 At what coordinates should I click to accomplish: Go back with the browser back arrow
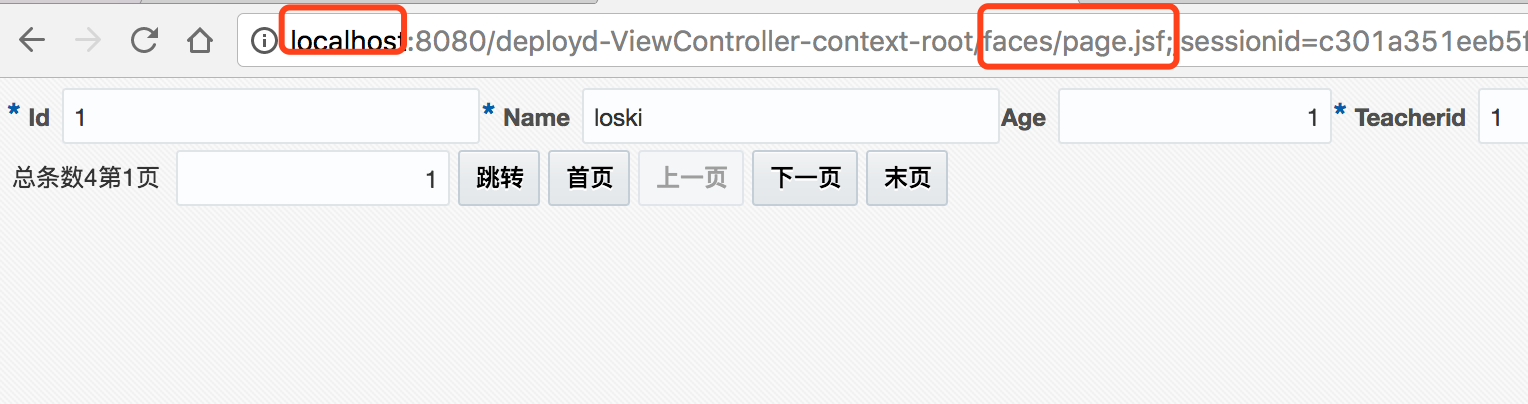pos(33,40)
